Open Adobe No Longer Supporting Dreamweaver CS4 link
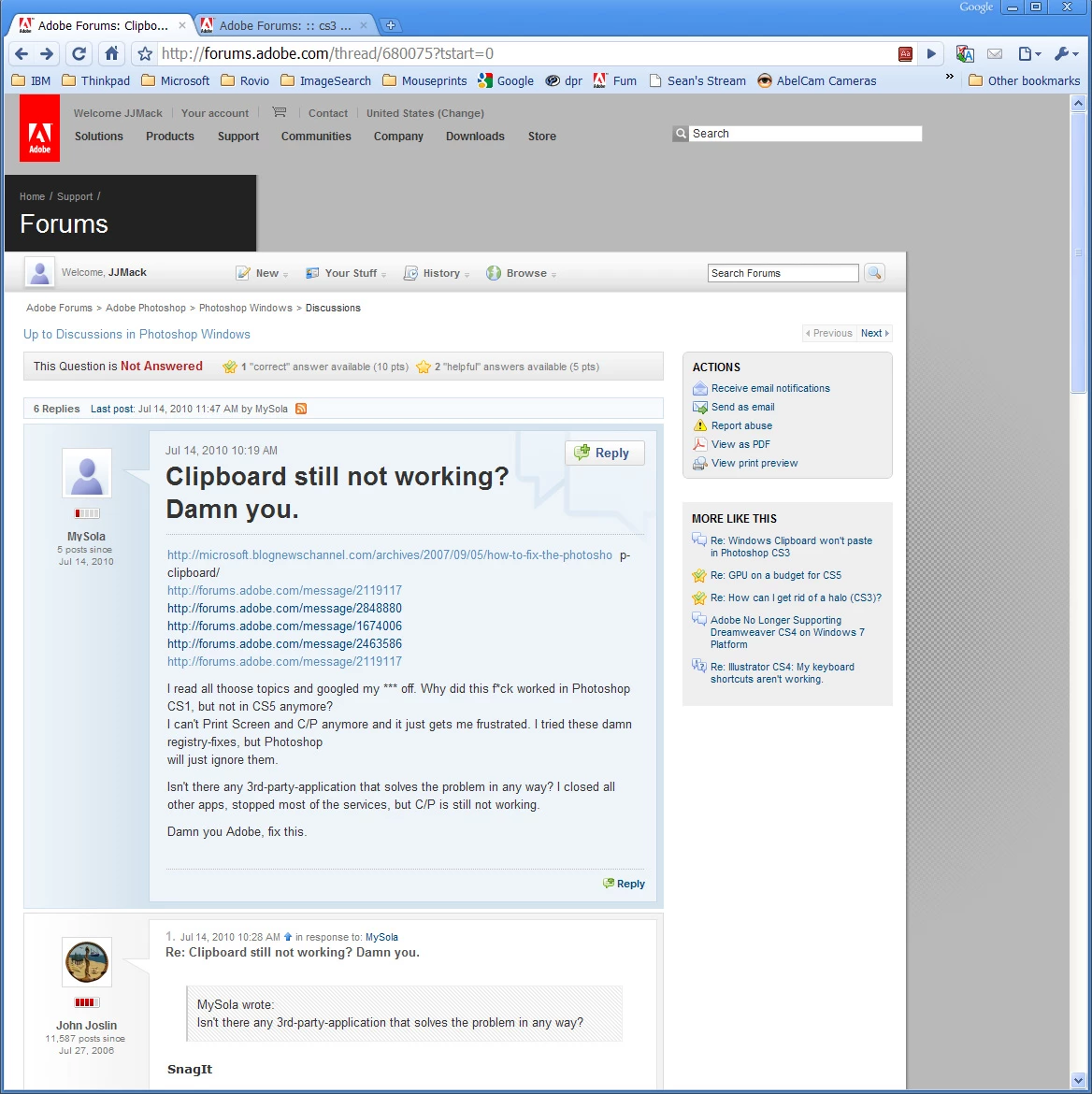Image resolution: width=1092 pixels, height=1094 pixels. (787, 632)
